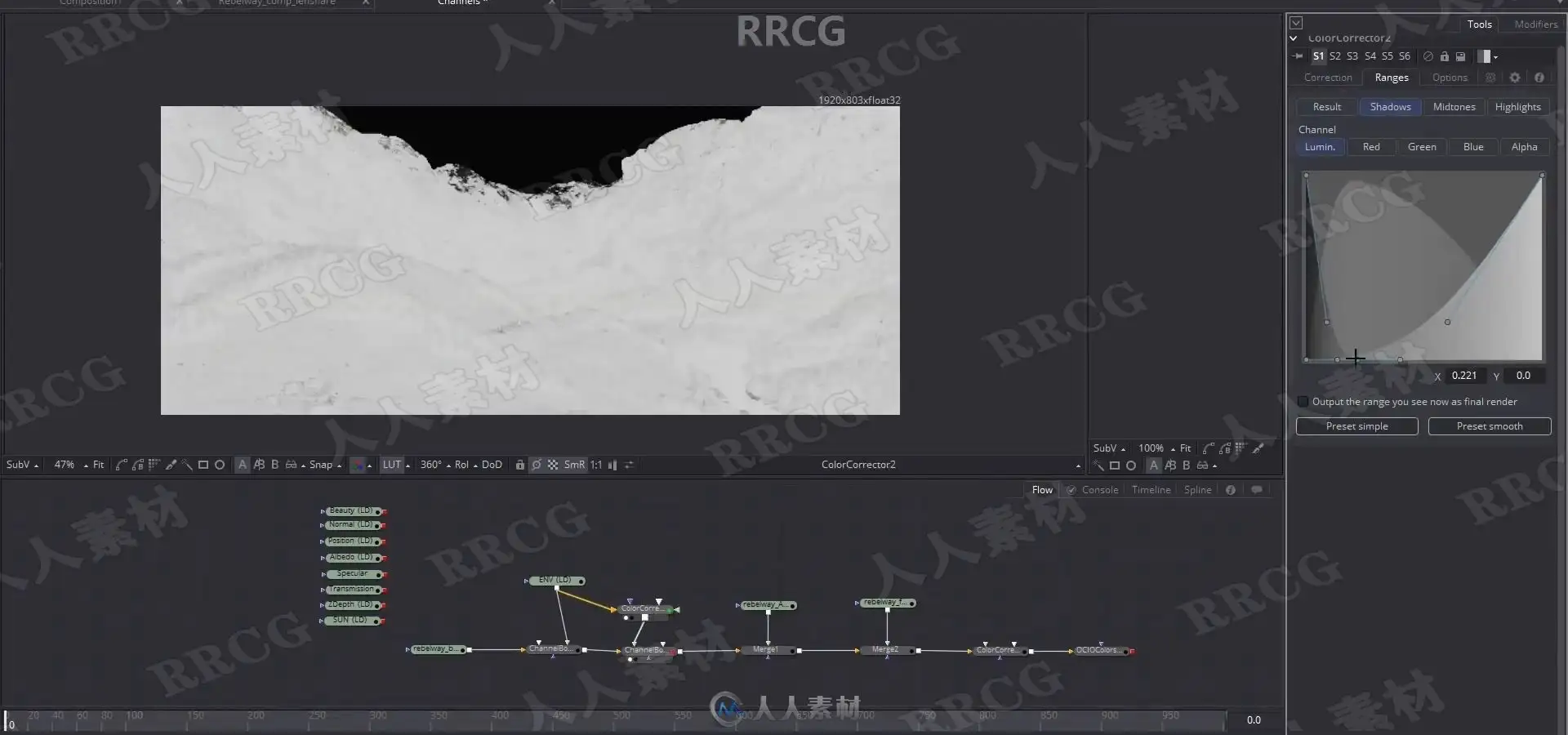The image size is (1568, 735).
Task: Select the ellipse mask tool in left viewer toolbar
Action: (220, 465)
